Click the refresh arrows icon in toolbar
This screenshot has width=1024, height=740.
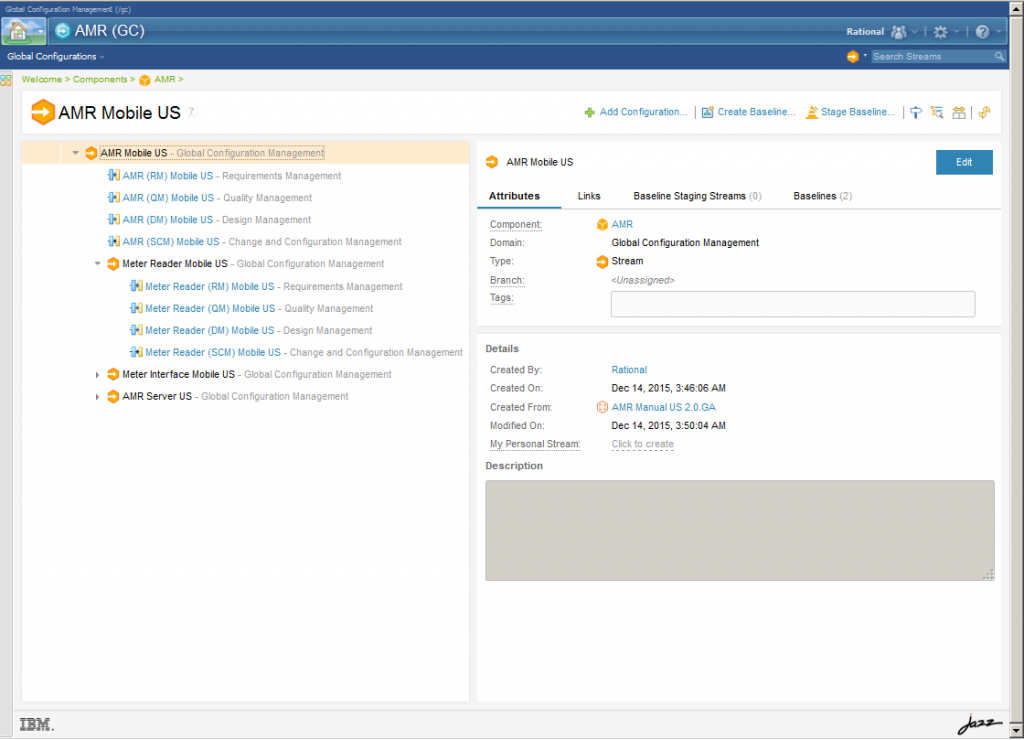(x=984, y=112)
